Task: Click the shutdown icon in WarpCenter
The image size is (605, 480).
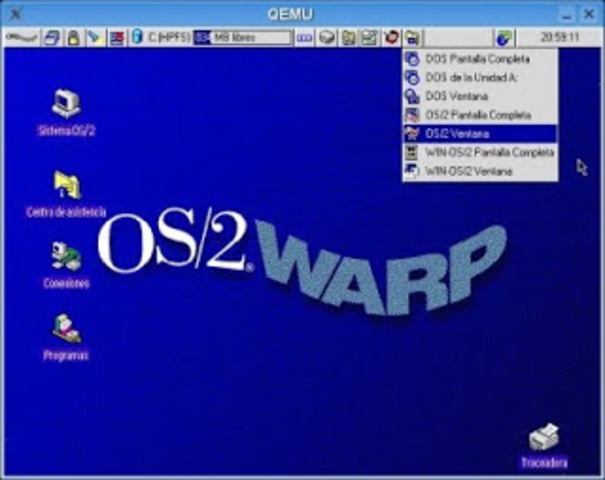Action: pyautogui.click(x=117, y=38)
